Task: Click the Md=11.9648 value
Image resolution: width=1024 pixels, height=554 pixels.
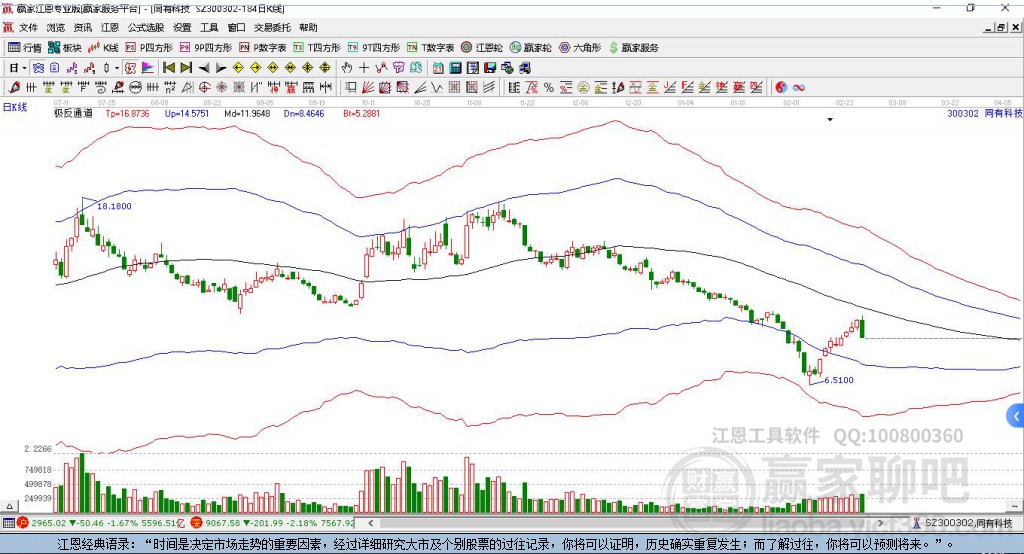Action: pyautogui.click(x=247, y=113)
